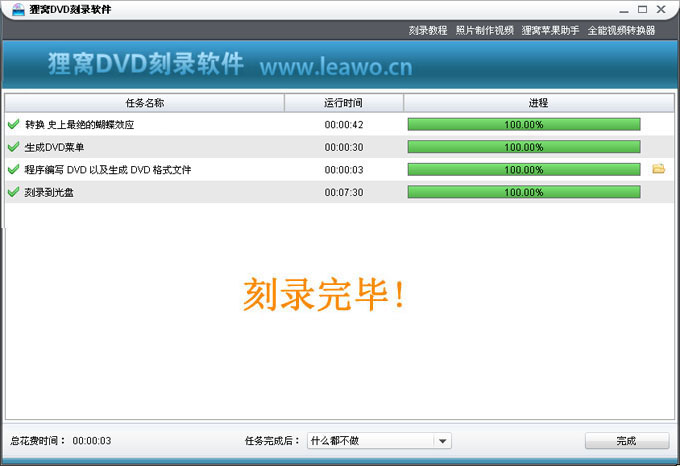Select the task row 转换 史上最绝的蝴蝶效应
This screenshot has width=680, height=466.
[340, 124]
